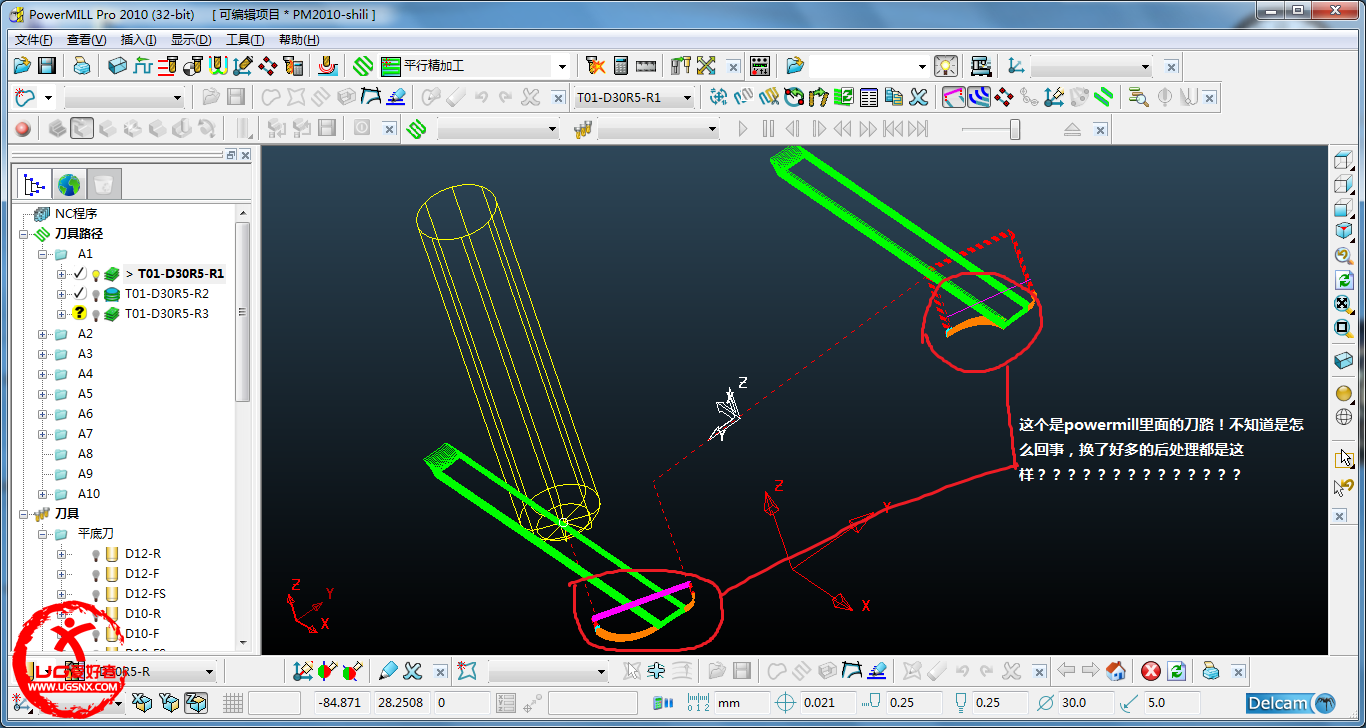The image size is (1366, 728).
Task: Open the workplane selection dropdown
Action: pos(1146,67)
